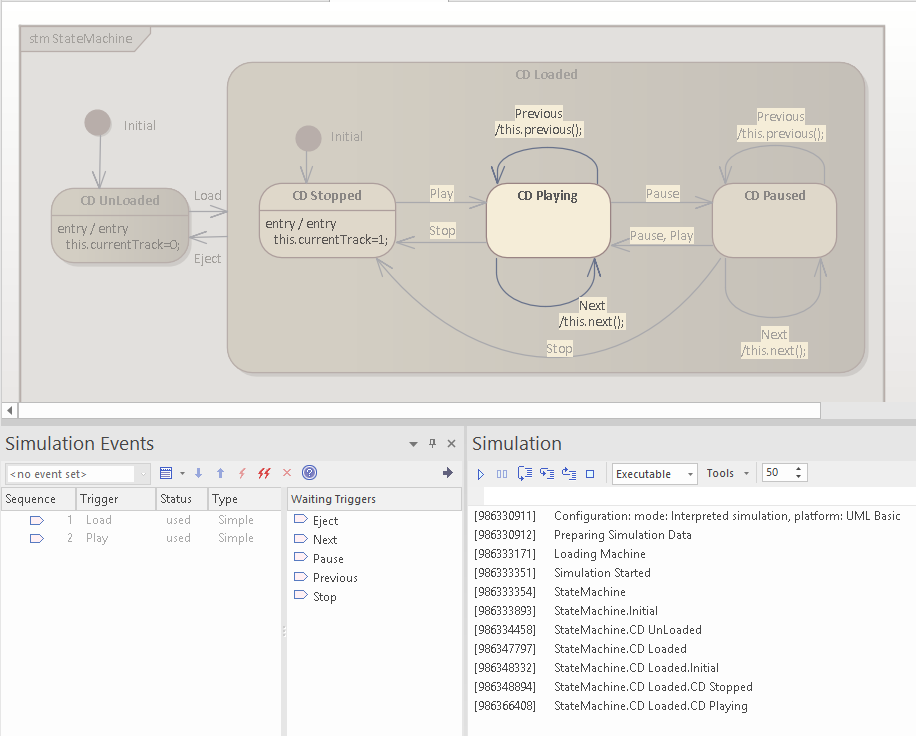Screen dimensions: 916x736
Task: Open the no event set combo box
Action: [142, 472]
